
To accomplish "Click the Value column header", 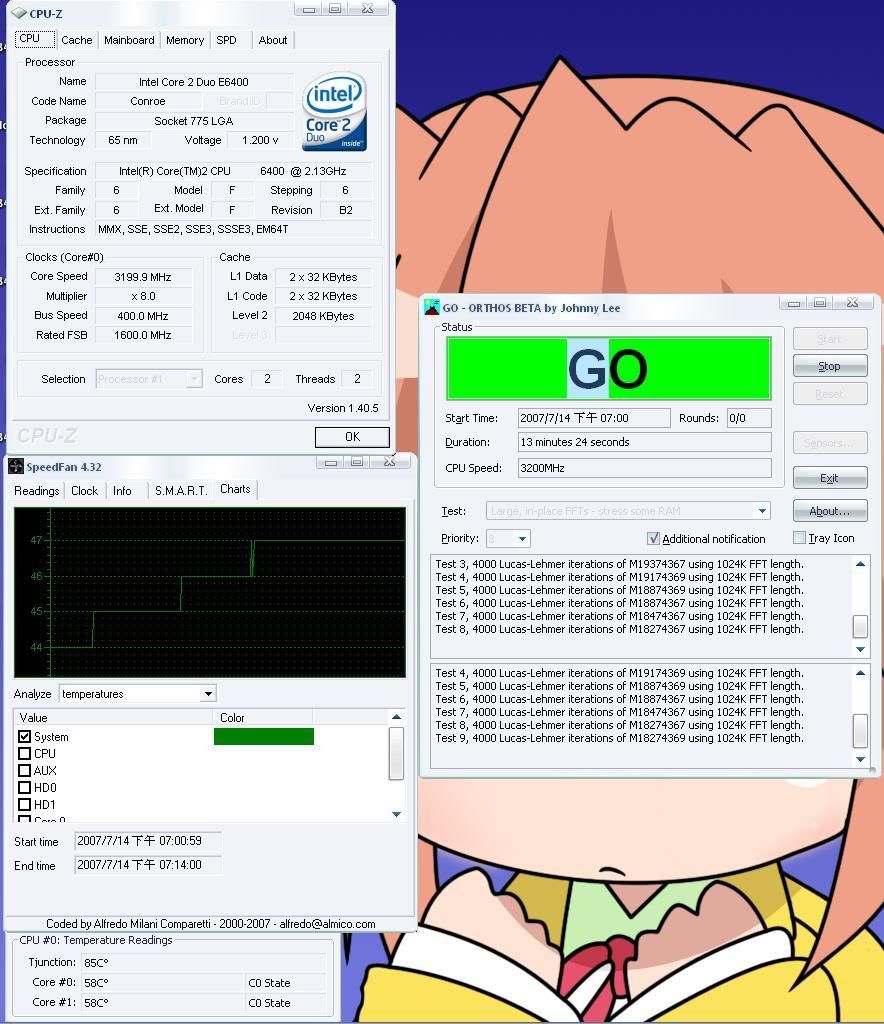I will (x=114, y=717).
